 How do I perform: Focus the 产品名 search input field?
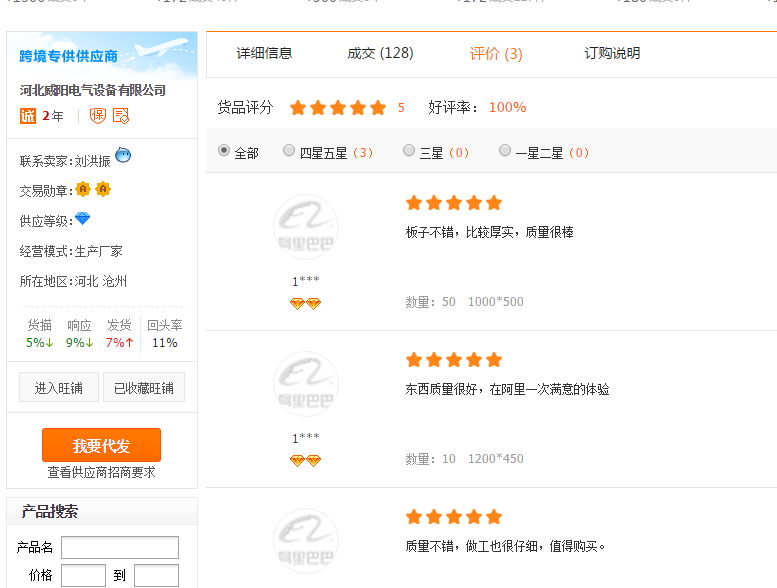120,547
